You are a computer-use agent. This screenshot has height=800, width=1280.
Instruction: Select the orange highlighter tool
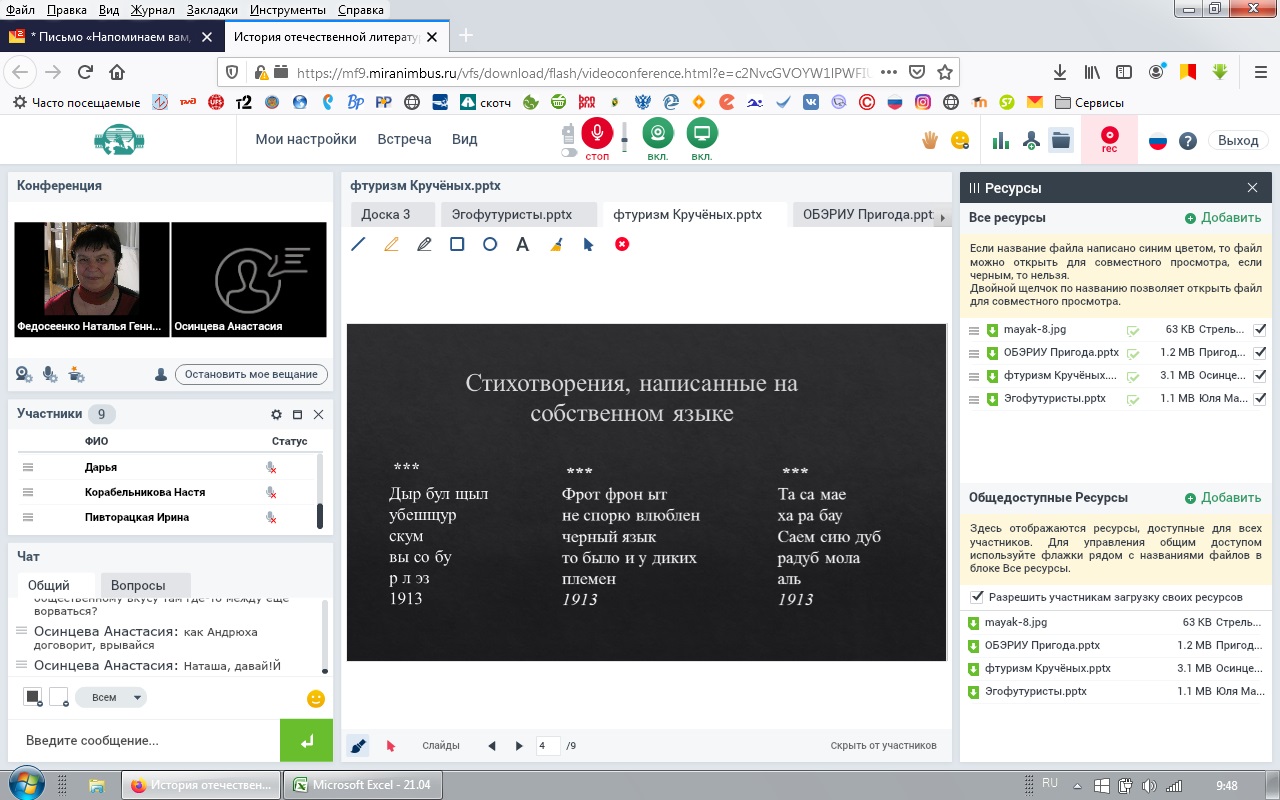pos(391,244)
